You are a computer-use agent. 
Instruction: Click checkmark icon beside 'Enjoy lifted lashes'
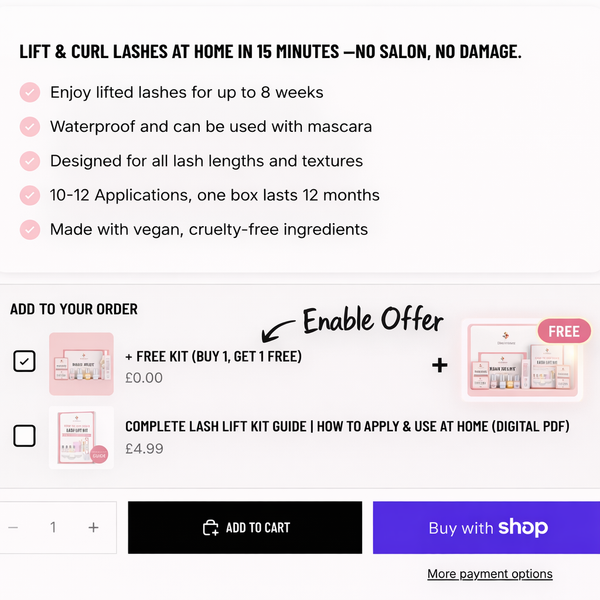[x=30, y=93]
